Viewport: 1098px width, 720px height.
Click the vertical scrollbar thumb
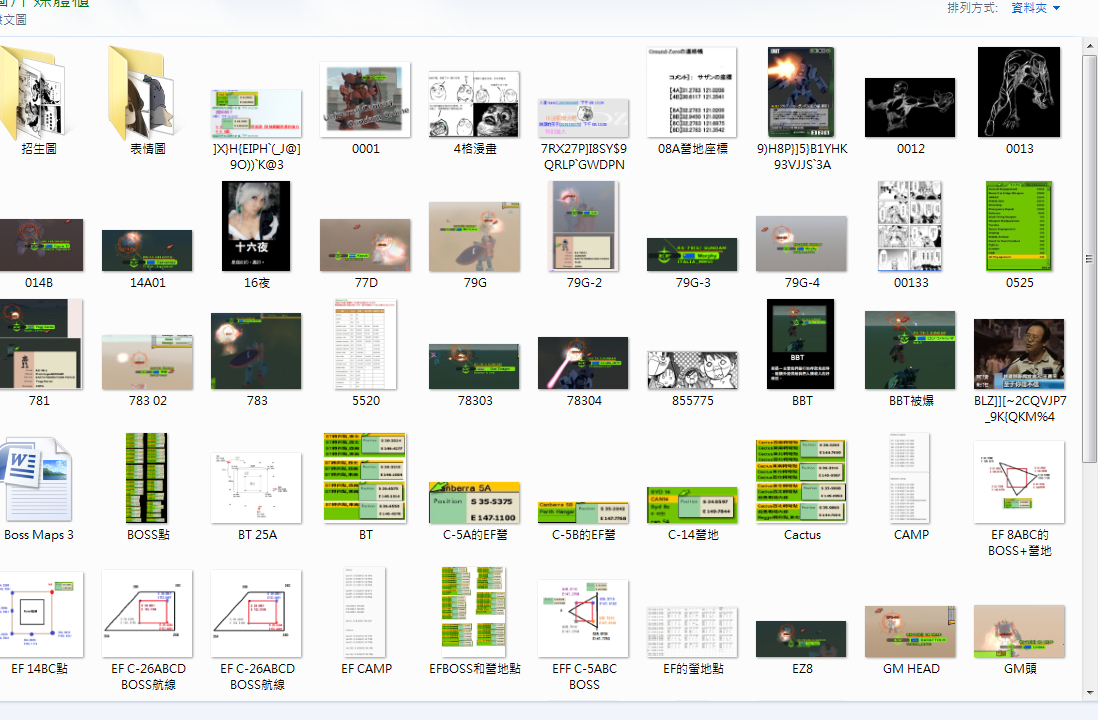(1090, 259)
